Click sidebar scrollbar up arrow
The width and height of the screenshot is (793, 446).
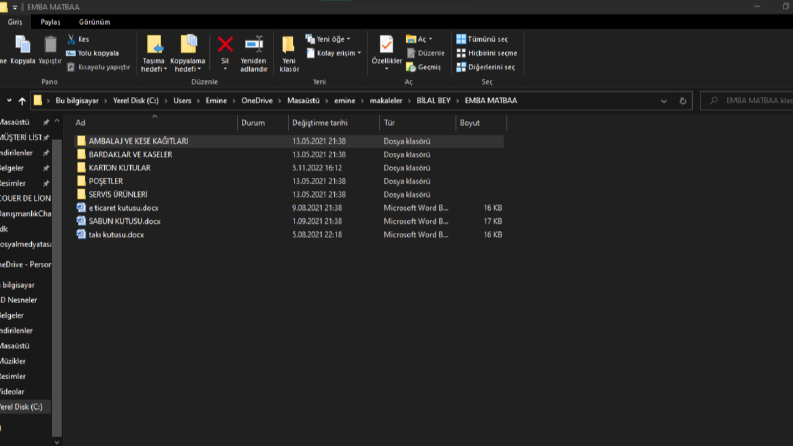(x=57, y=121)
